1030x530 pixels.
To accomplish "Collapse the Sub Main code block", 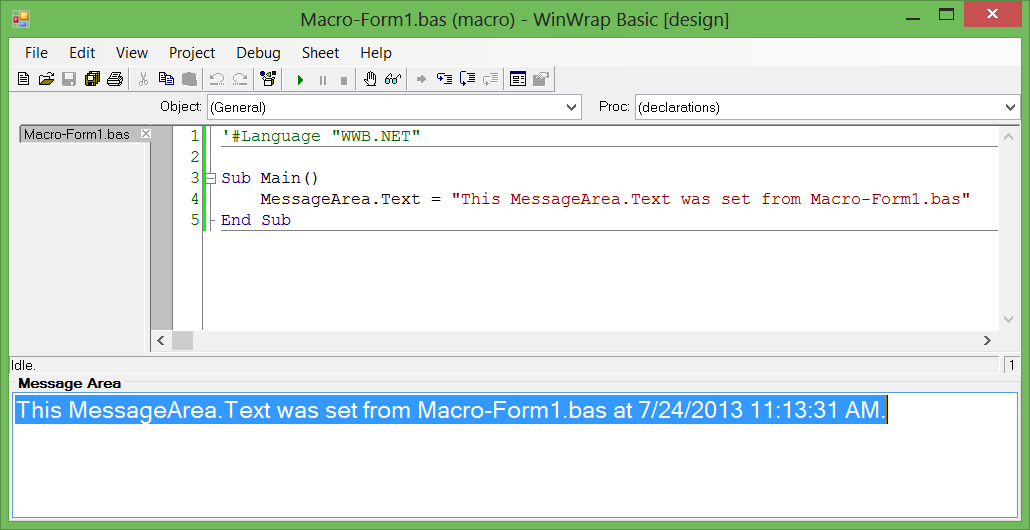I will 211,178.
